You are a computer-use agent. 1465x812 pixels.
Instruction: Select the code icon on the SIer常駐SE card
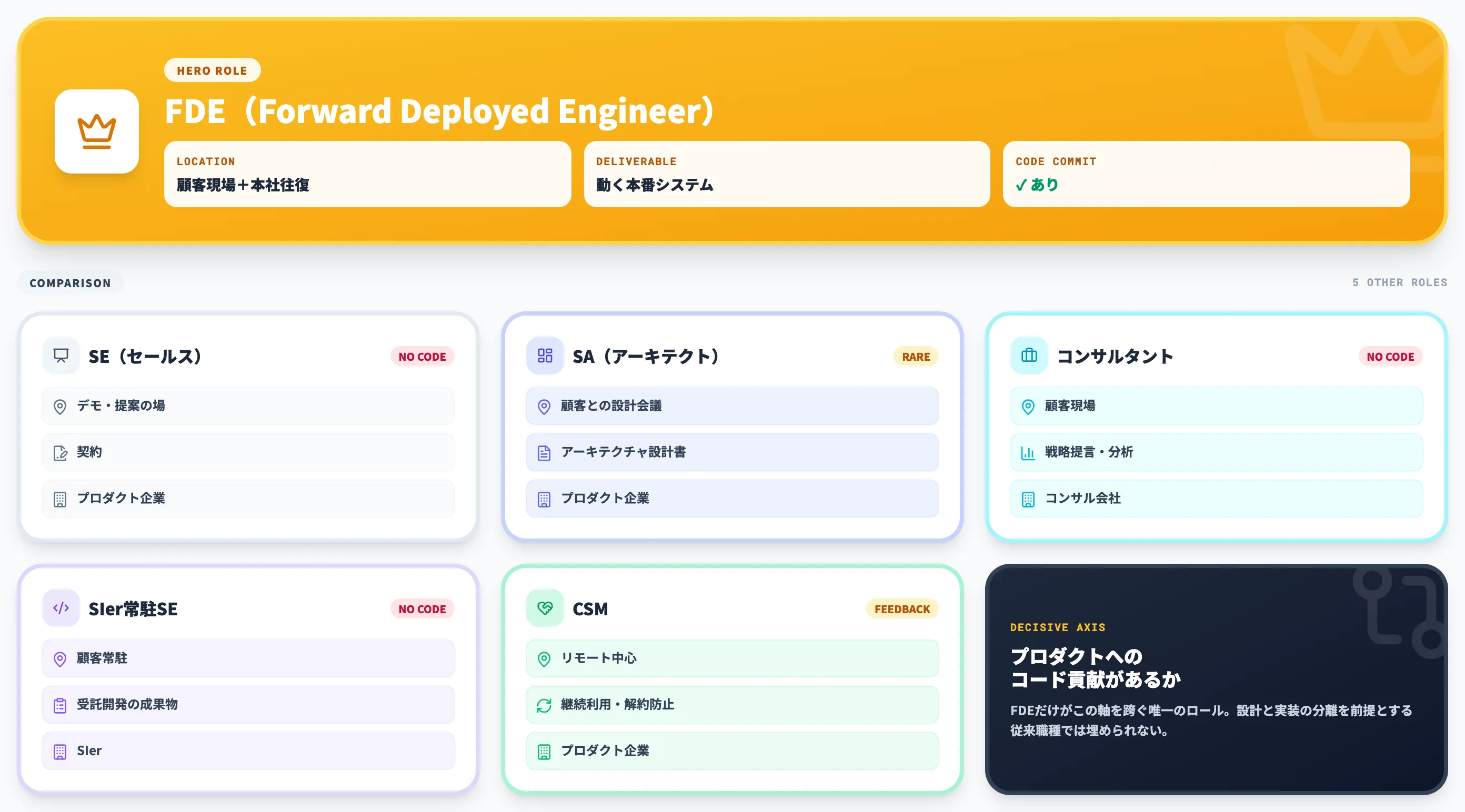(x=61, y=608)
